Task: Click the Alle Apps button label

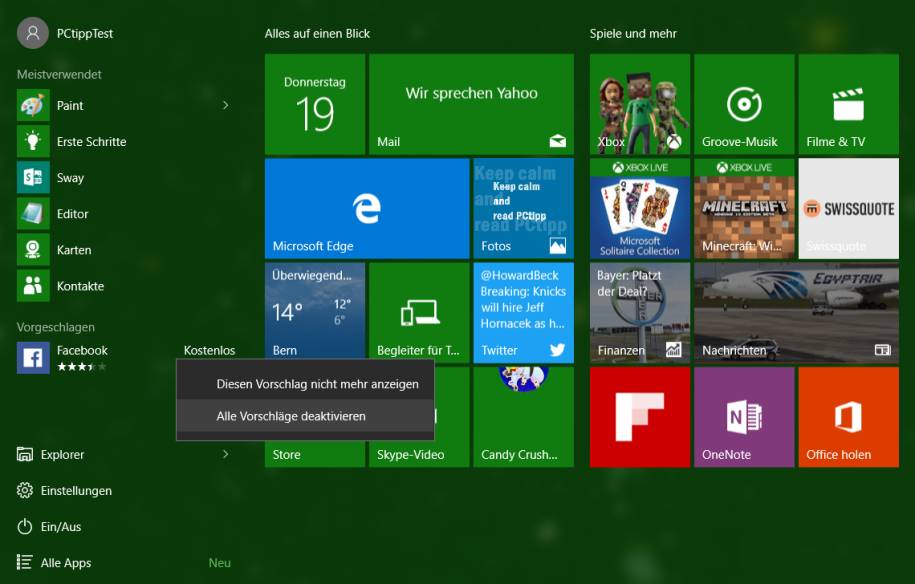Action: 66,563
